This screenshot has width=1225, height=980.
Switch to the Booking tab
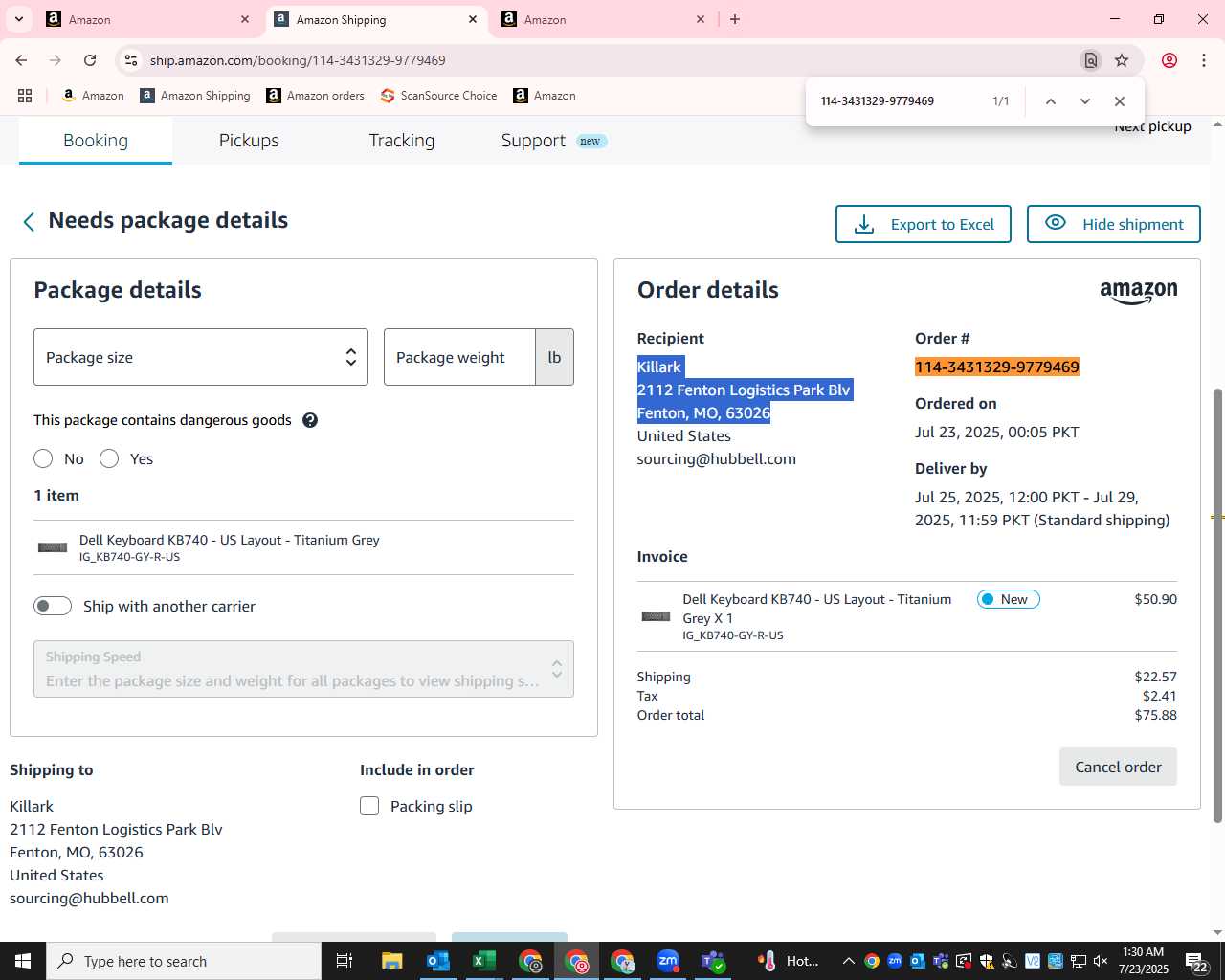tap(96, 140)
